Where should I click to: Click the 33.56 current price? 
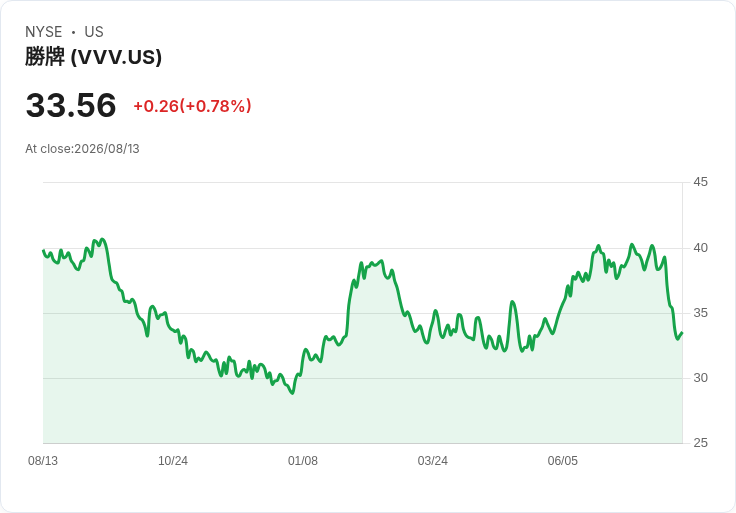[x=71, y=105]
